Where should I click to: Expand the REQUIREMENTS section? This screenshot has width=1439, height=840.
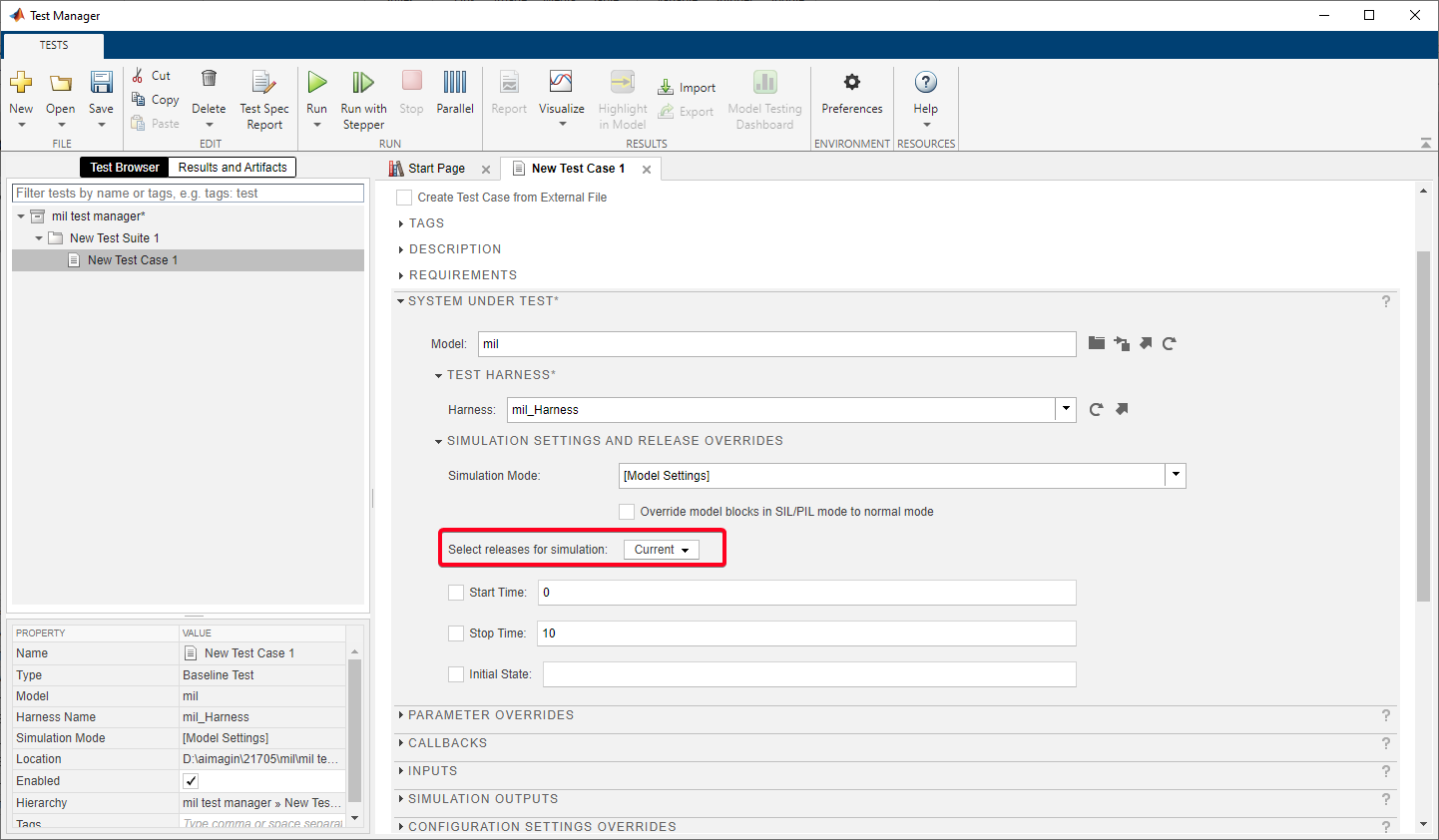(x=401, y=275)
